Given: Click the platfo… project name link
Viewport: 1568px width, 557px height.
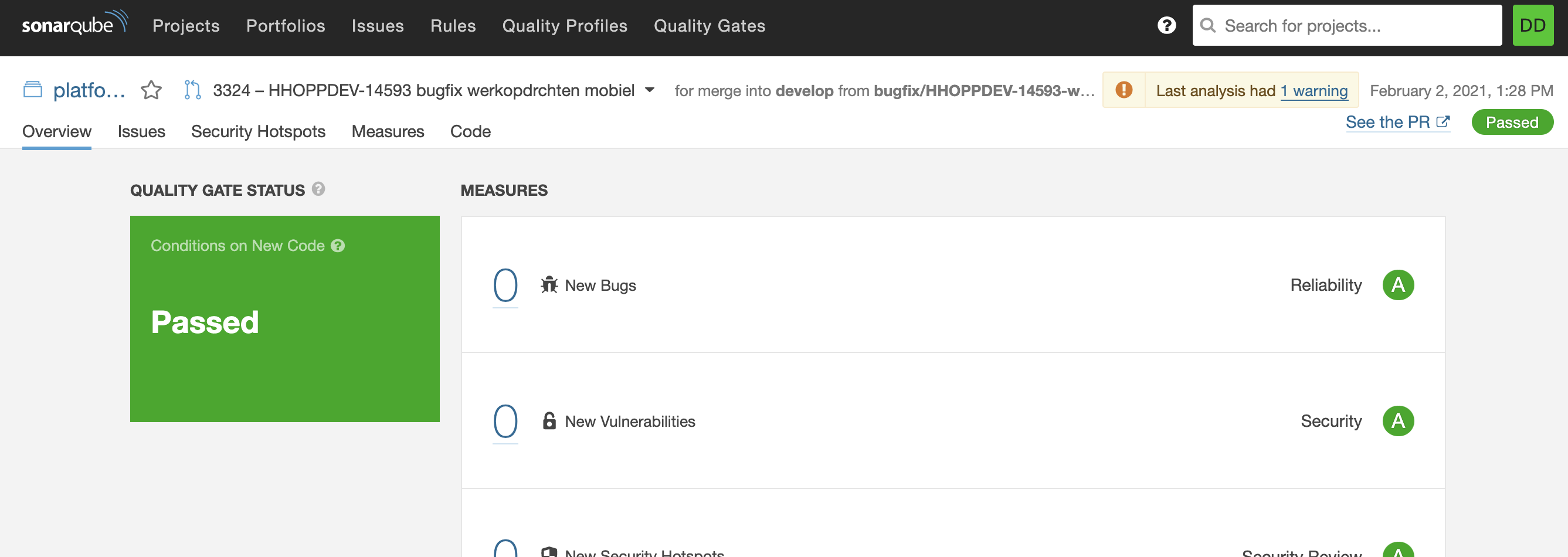Looking at the screenshot, I should point(89,90).
